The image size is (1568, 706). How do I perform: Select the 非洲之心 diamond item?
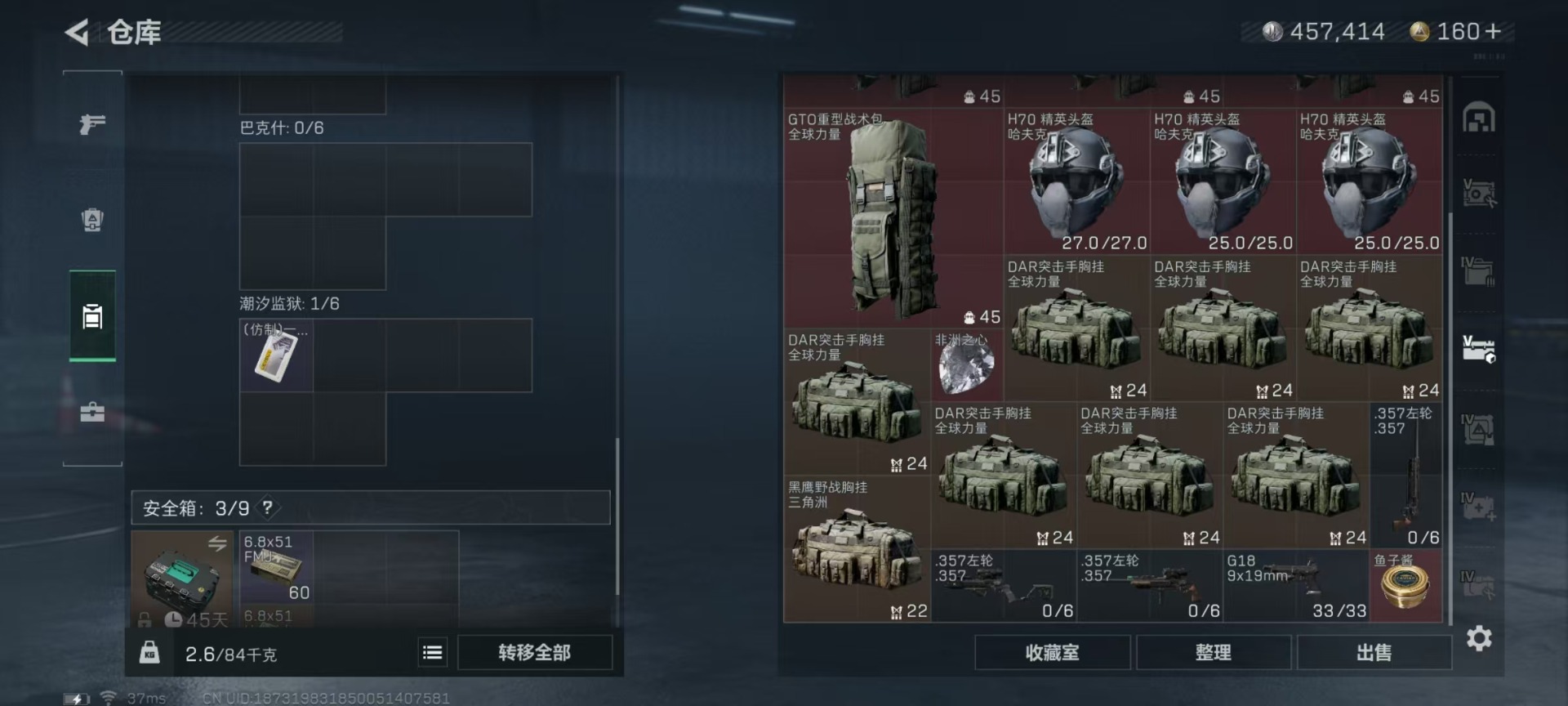tap(967, 364)
